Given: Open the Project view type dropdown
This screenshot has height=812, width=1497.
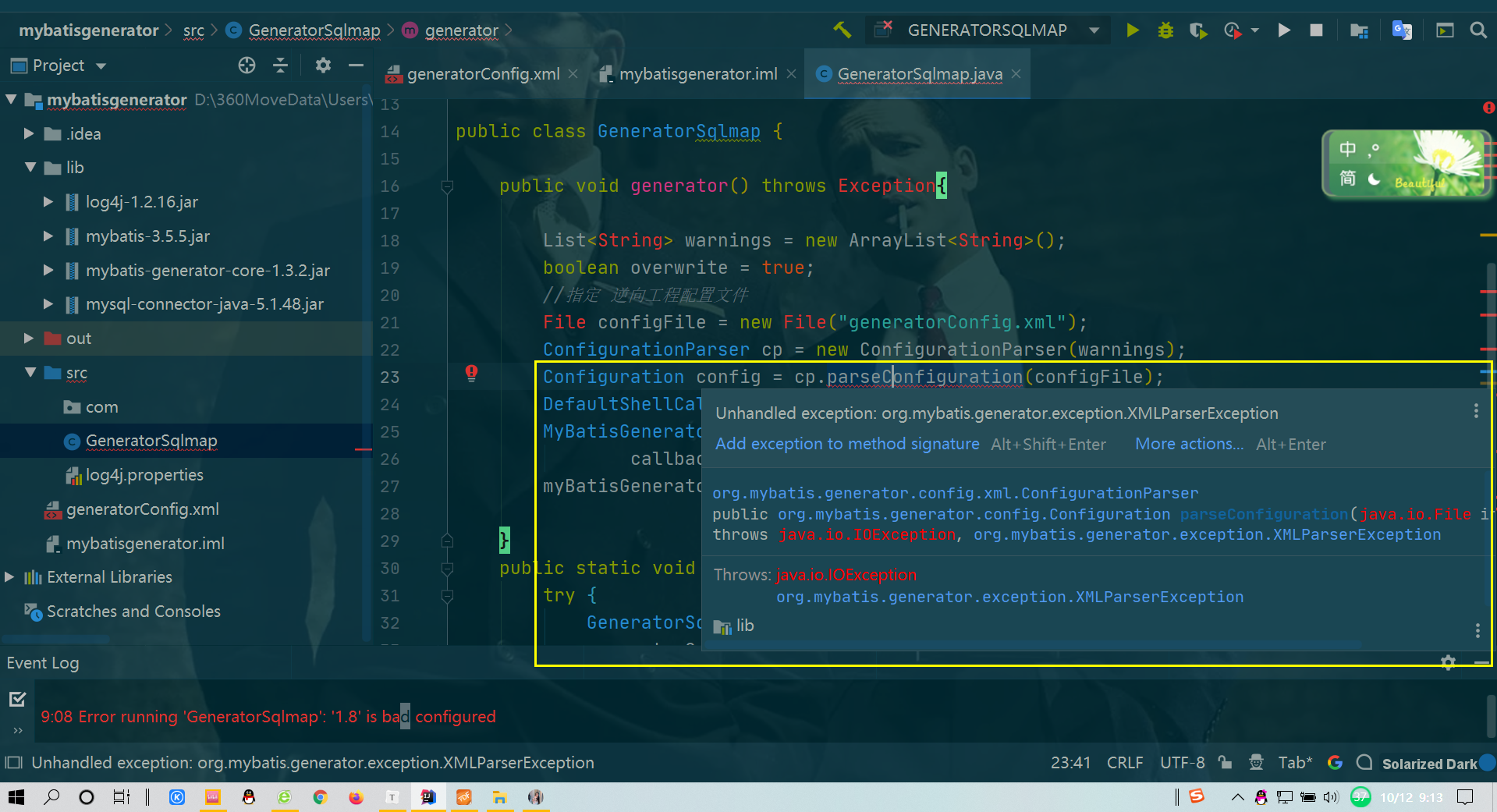Looking at the screenshot, I should (101, 66).
